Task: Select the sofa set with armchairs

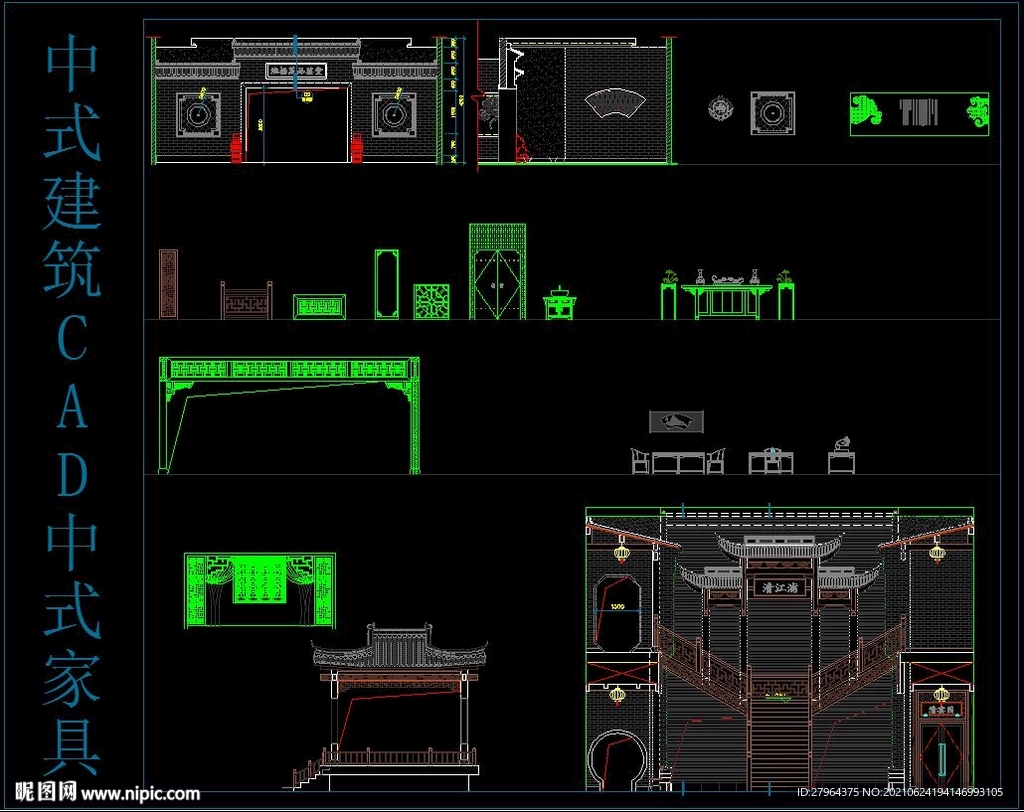Action: tap(678, 460)
